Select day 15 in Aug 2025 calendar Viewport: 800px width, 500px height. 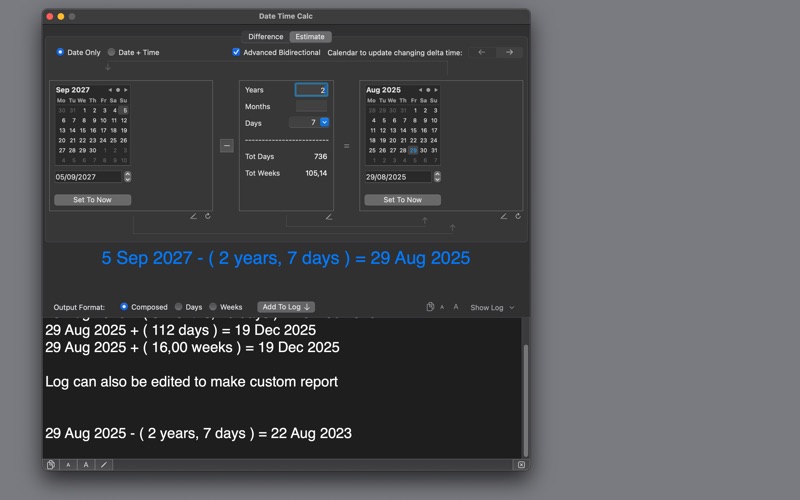(413, 130)
